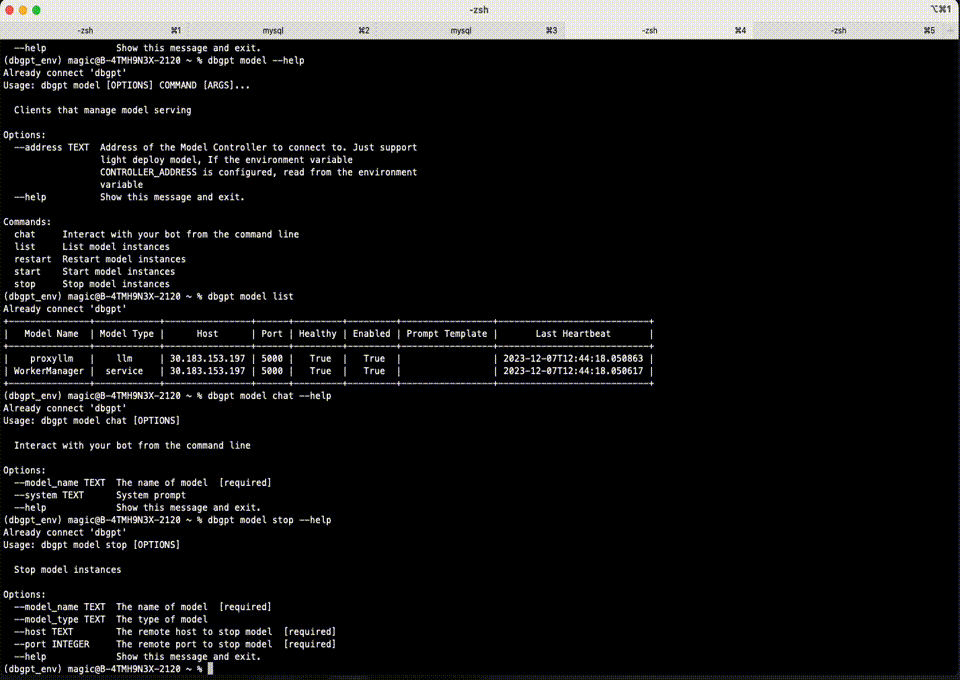Click the Usage: dbgpt model stop [OPTIONS] line
Image resolution: width=960 pixels, height=680 pixels.
(94, 544)
